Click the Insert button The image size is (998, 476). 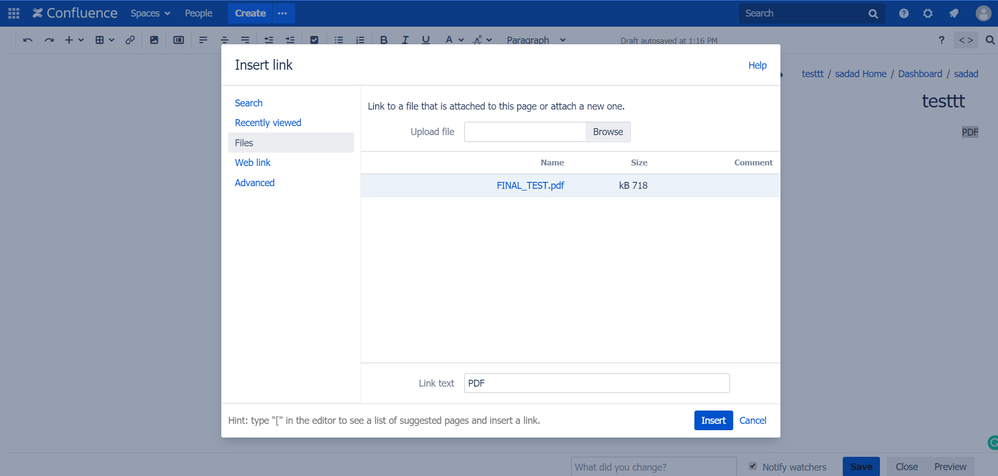(713, 421)
